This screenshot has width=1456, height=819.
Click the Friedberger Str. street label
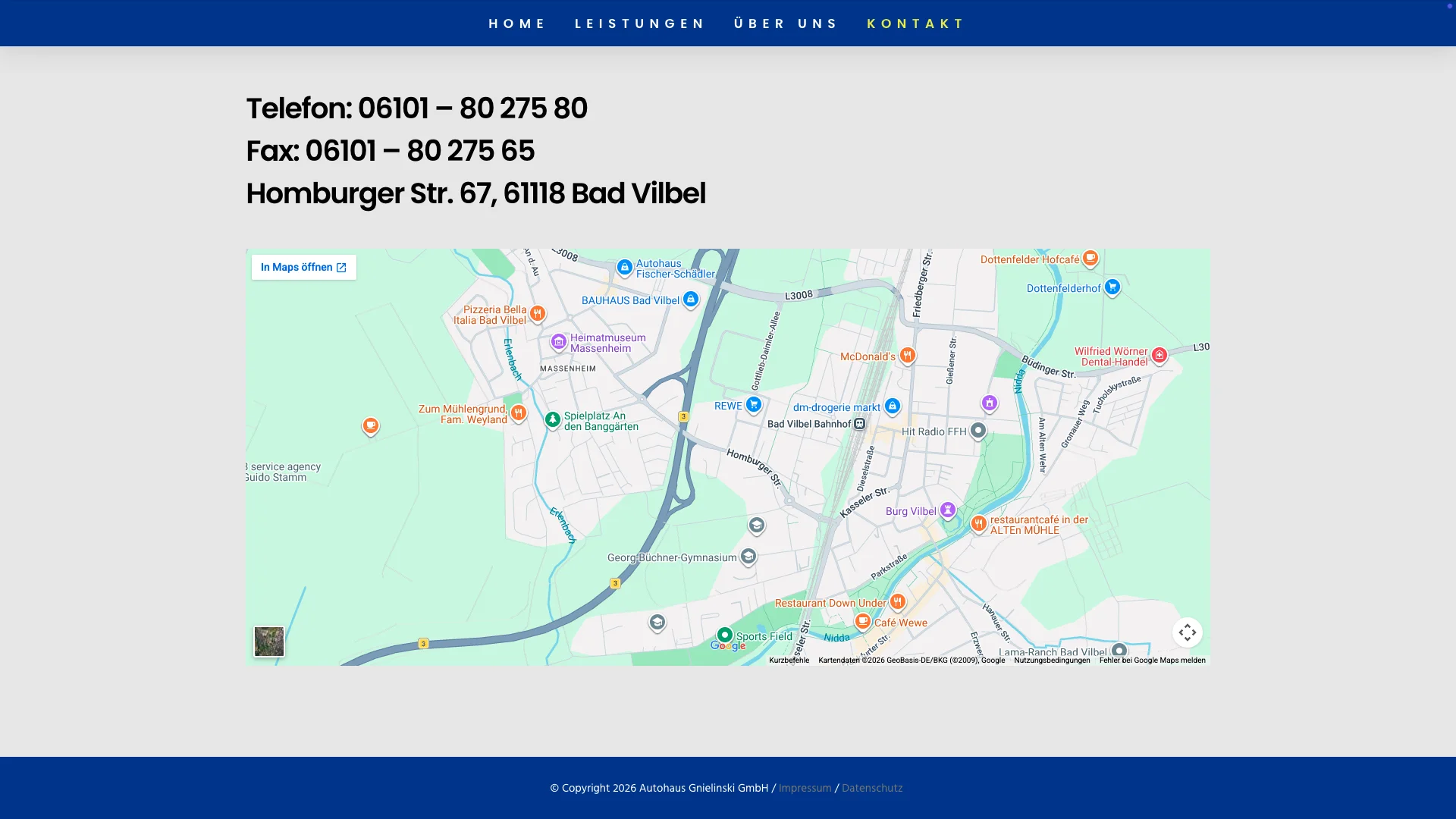[x=922, y=284]
